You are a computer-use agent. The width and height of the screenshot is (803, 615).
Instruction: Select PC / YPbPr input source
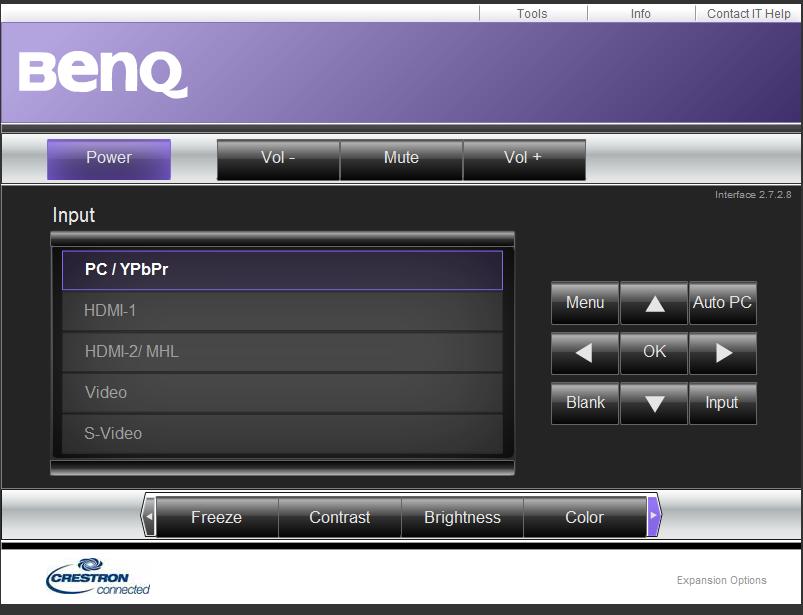pos(282,270)
